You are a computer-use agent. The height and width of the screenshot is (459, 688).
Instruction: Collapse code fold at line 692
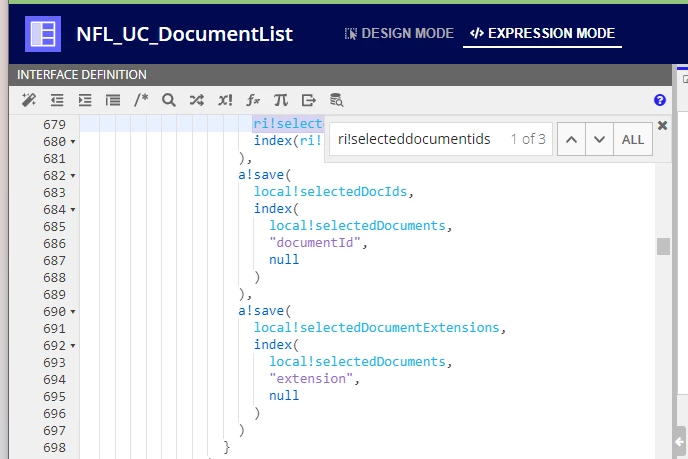(x=73, y=346)
